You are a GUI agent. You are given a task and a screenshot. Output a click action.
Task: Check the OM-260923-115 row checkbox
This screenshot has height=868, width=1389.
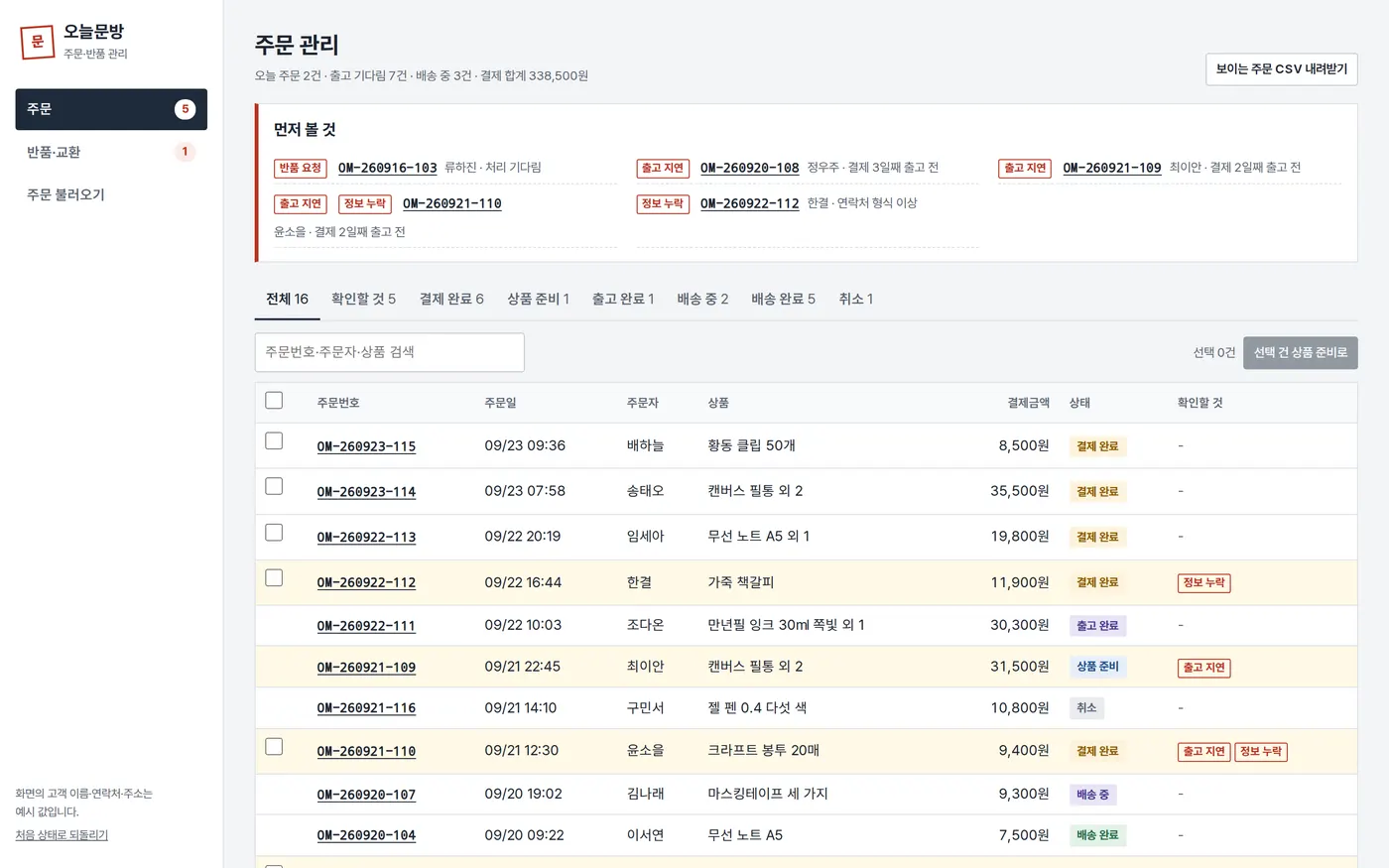tap(274, 440)
